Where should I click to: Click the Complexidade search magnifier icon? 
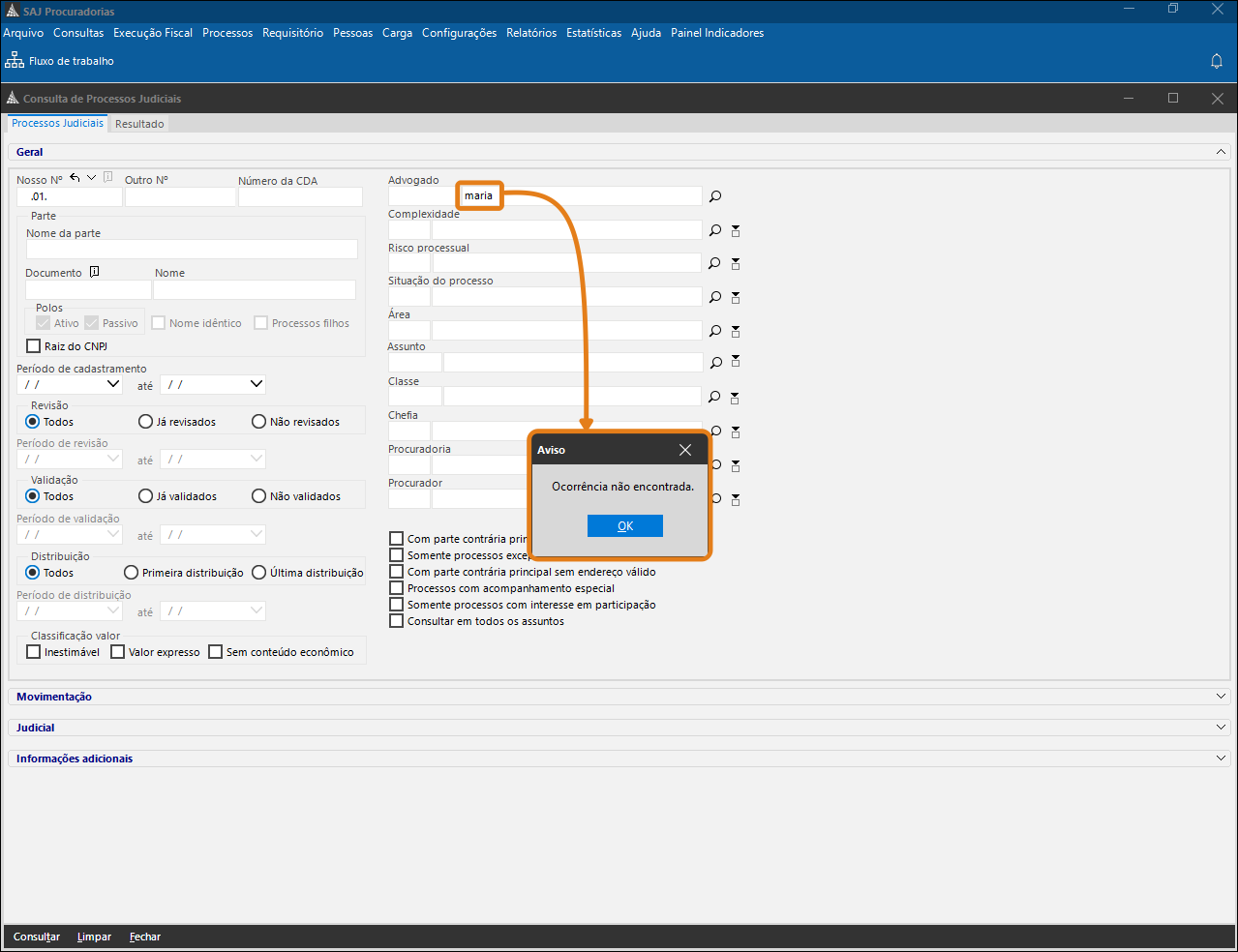(715, 230)
